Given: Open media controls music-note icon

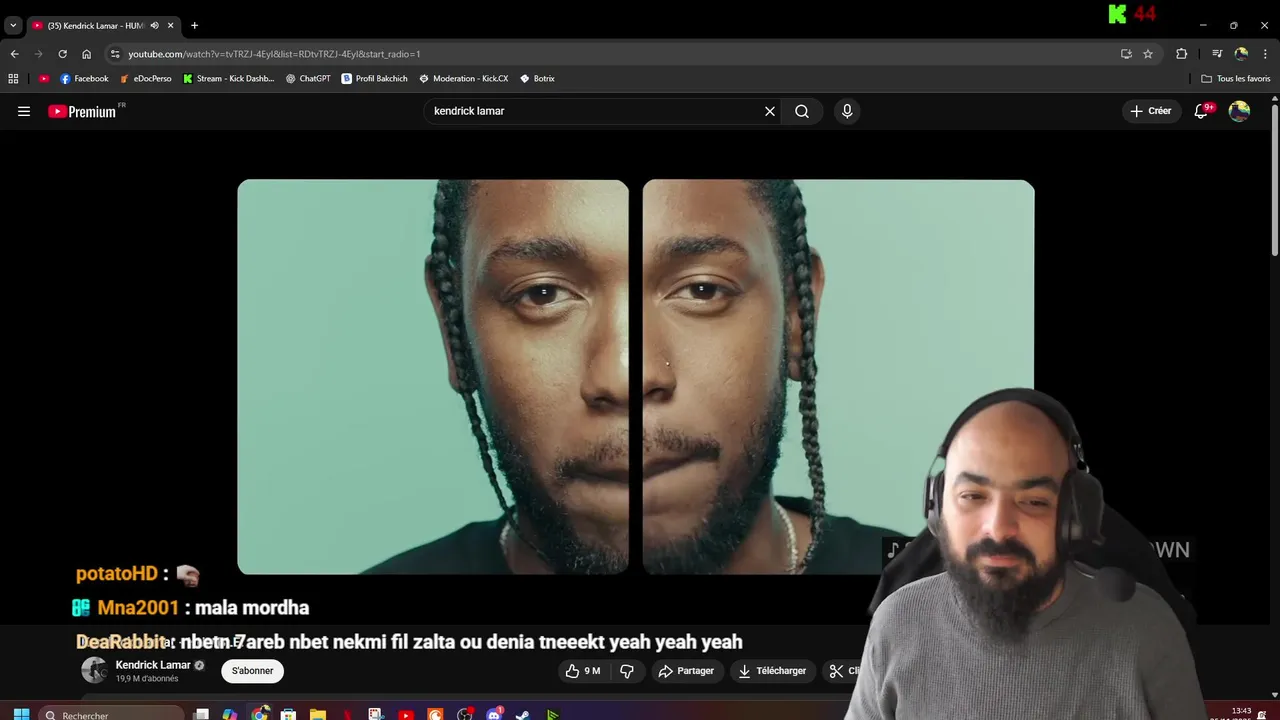Looking at the screenshot, I should (x=1217, y=54).
